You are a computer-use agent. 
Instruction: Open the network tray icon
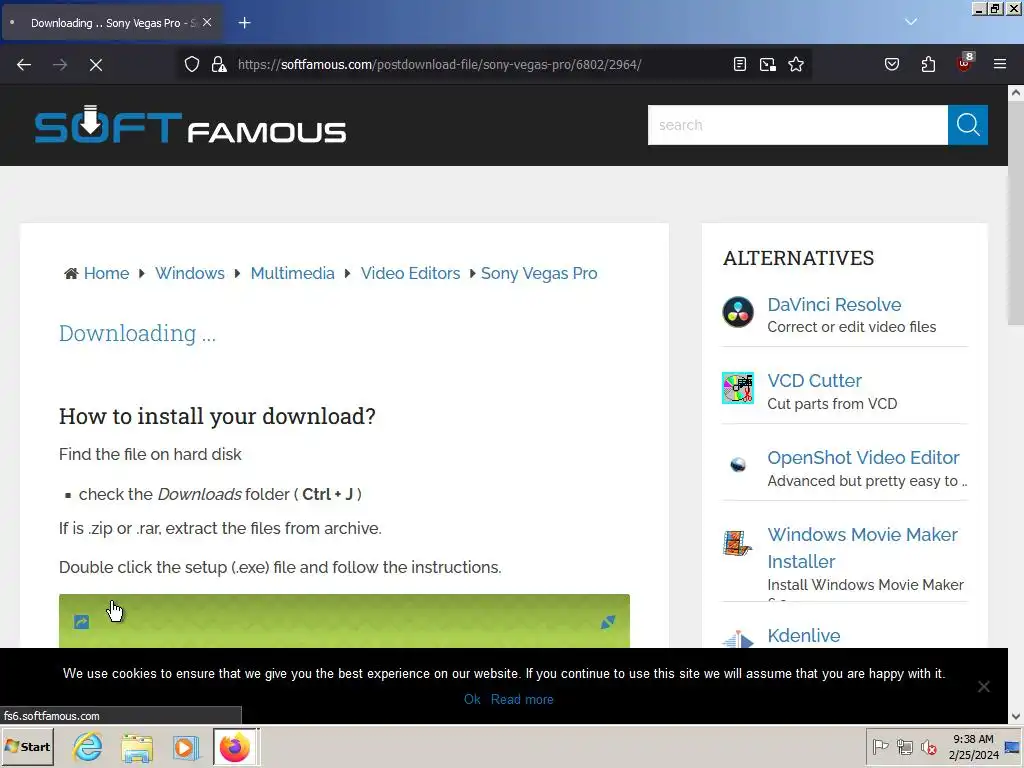click(x=904, y=746)
